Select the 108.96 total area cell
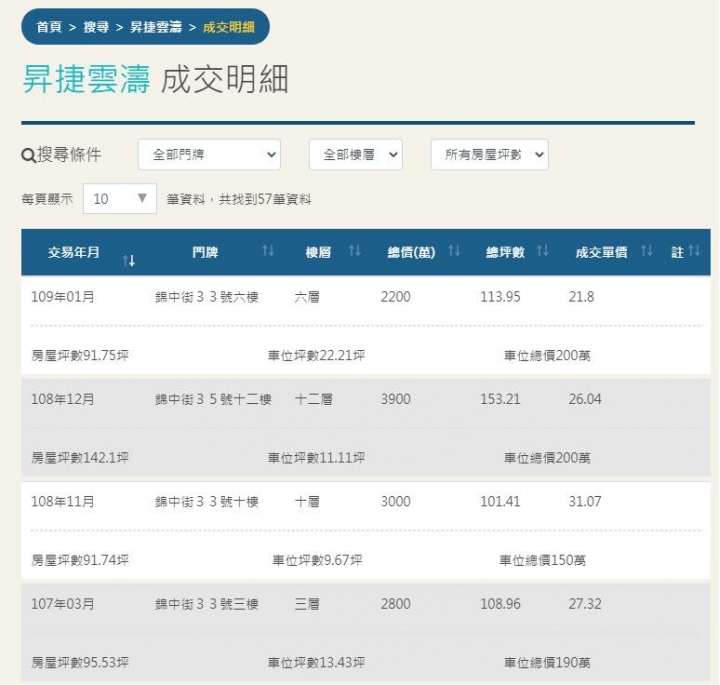This screenshot has width=720, height=685. (500, 604)
